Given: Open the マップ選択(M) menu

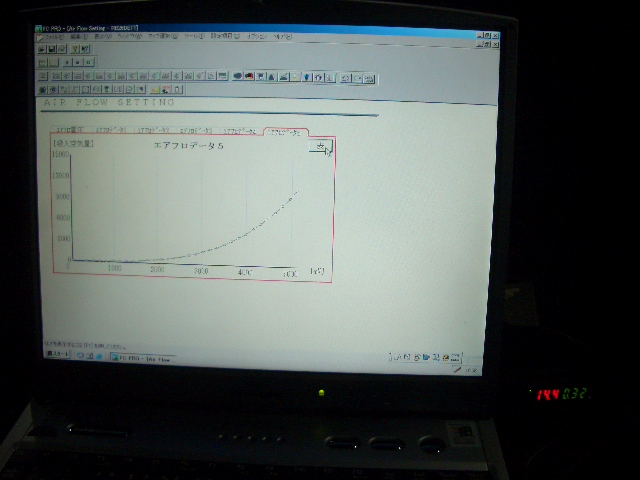Looking at the screenshot, I should (163, 36).
